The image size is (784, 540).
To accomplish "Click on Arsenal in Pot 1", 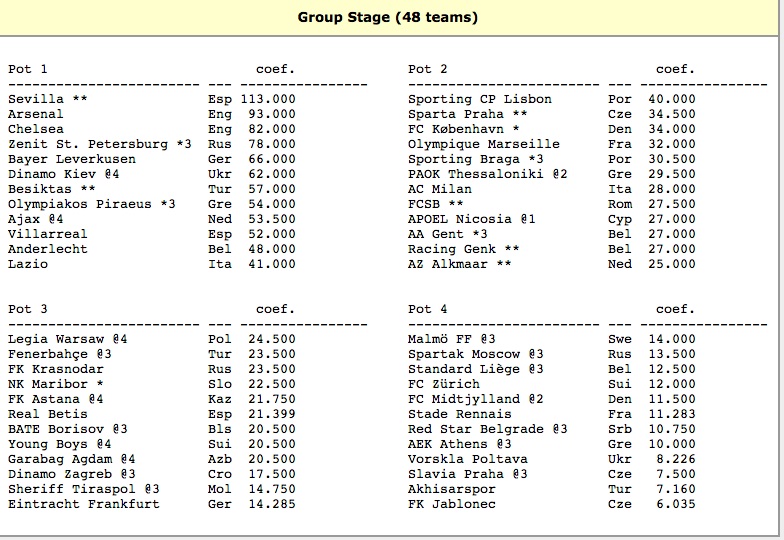I will (36, 114).
